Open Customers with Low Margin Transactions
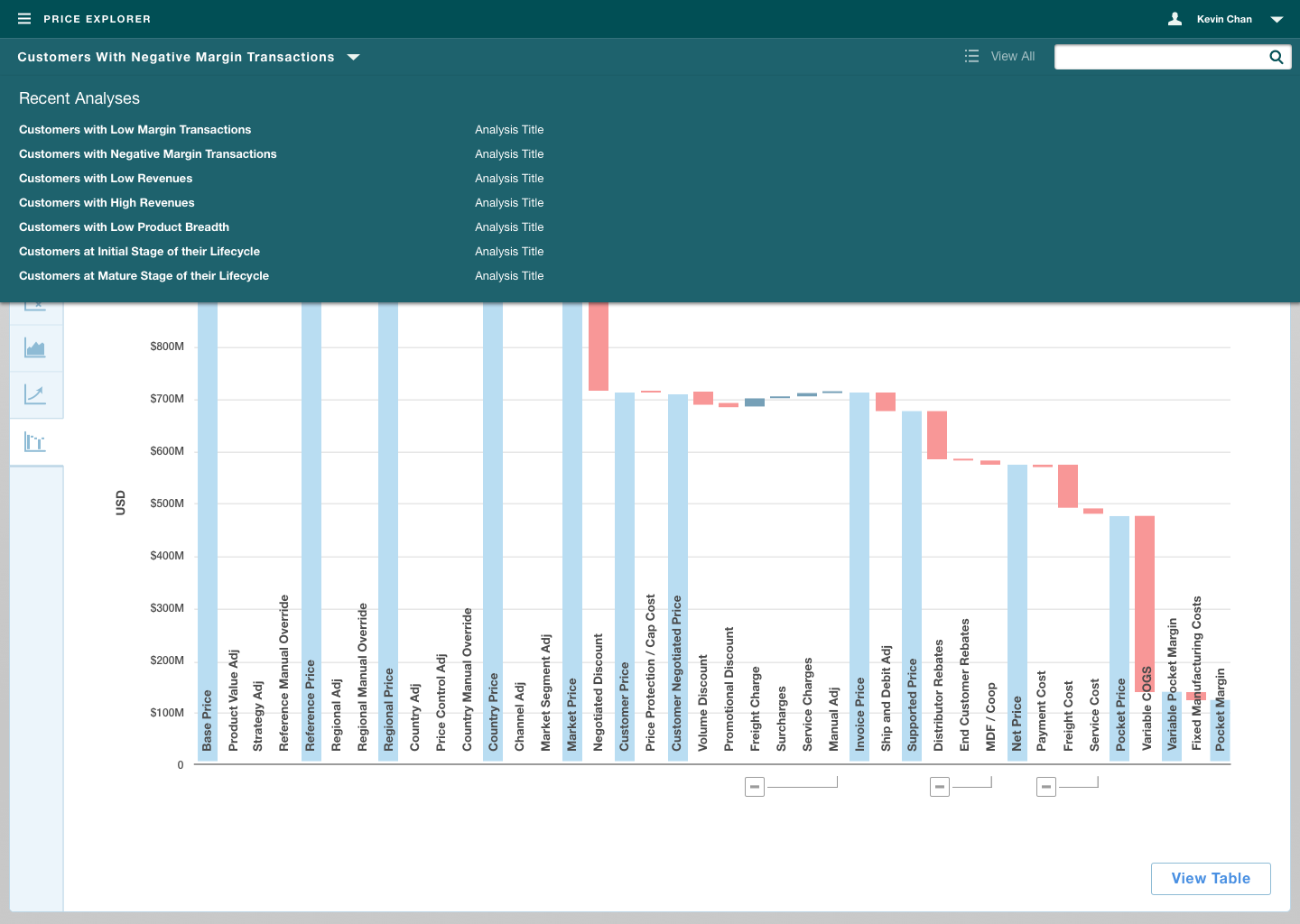Screen dimensions: 1300x924 coord(135,130)
